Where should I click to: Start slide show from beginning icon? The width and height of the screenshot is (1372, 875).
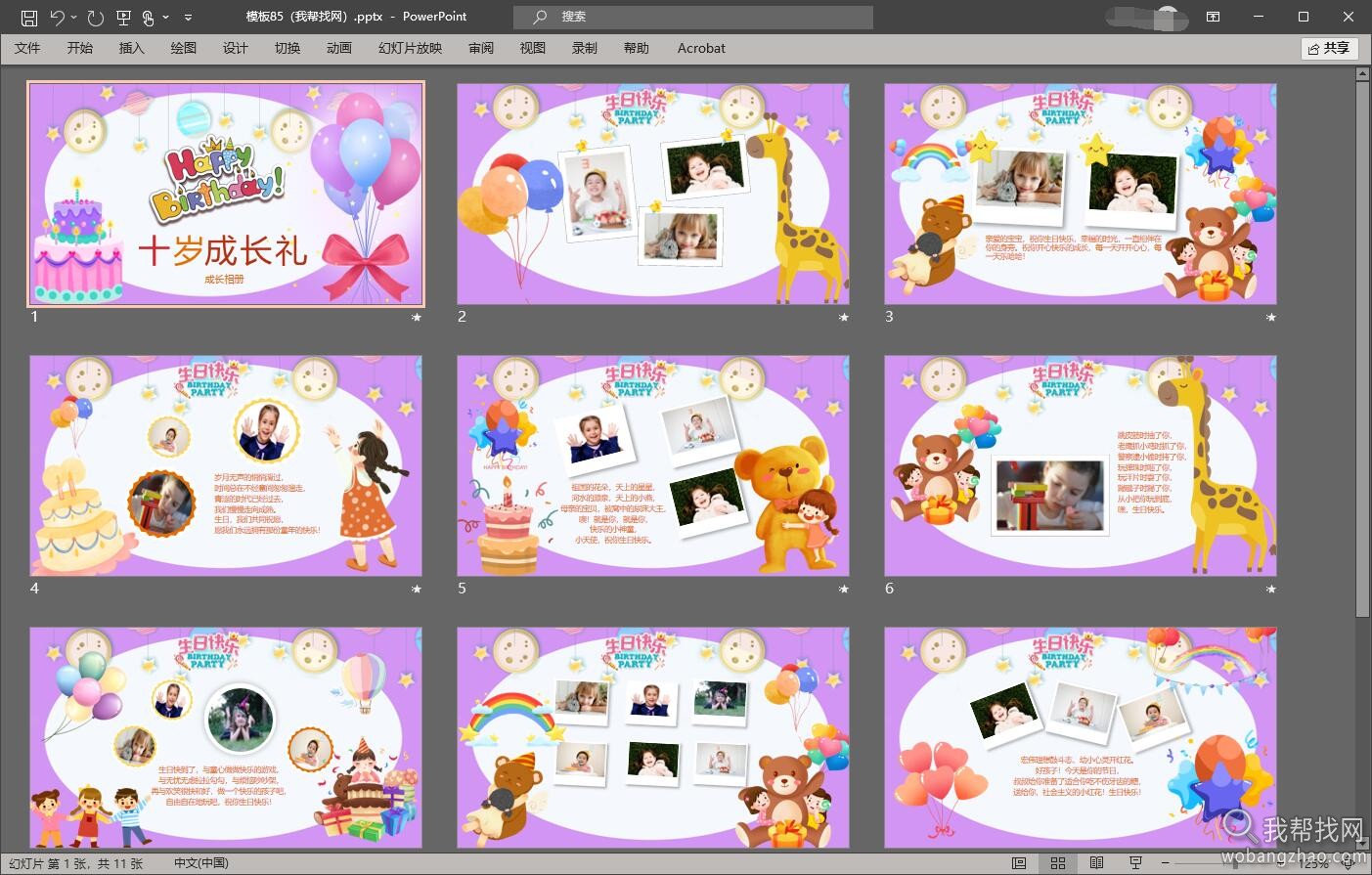[x=123, y=17]
